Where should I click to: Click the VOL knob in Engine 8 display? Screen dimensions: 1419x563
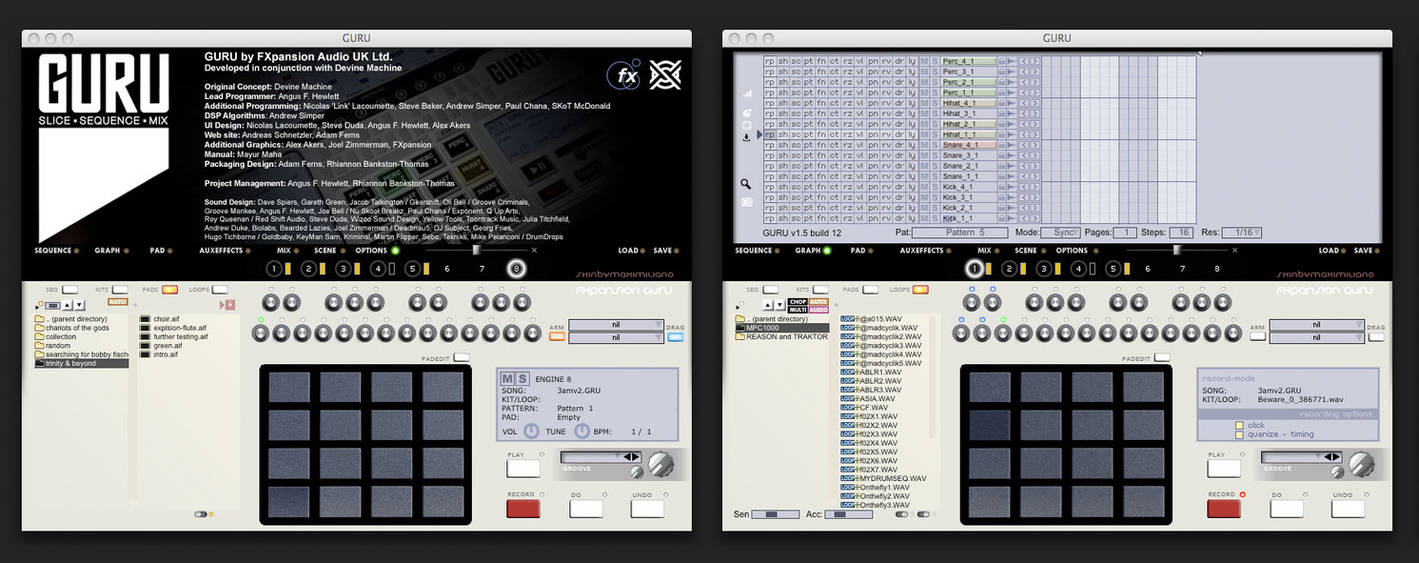(531, 431)
